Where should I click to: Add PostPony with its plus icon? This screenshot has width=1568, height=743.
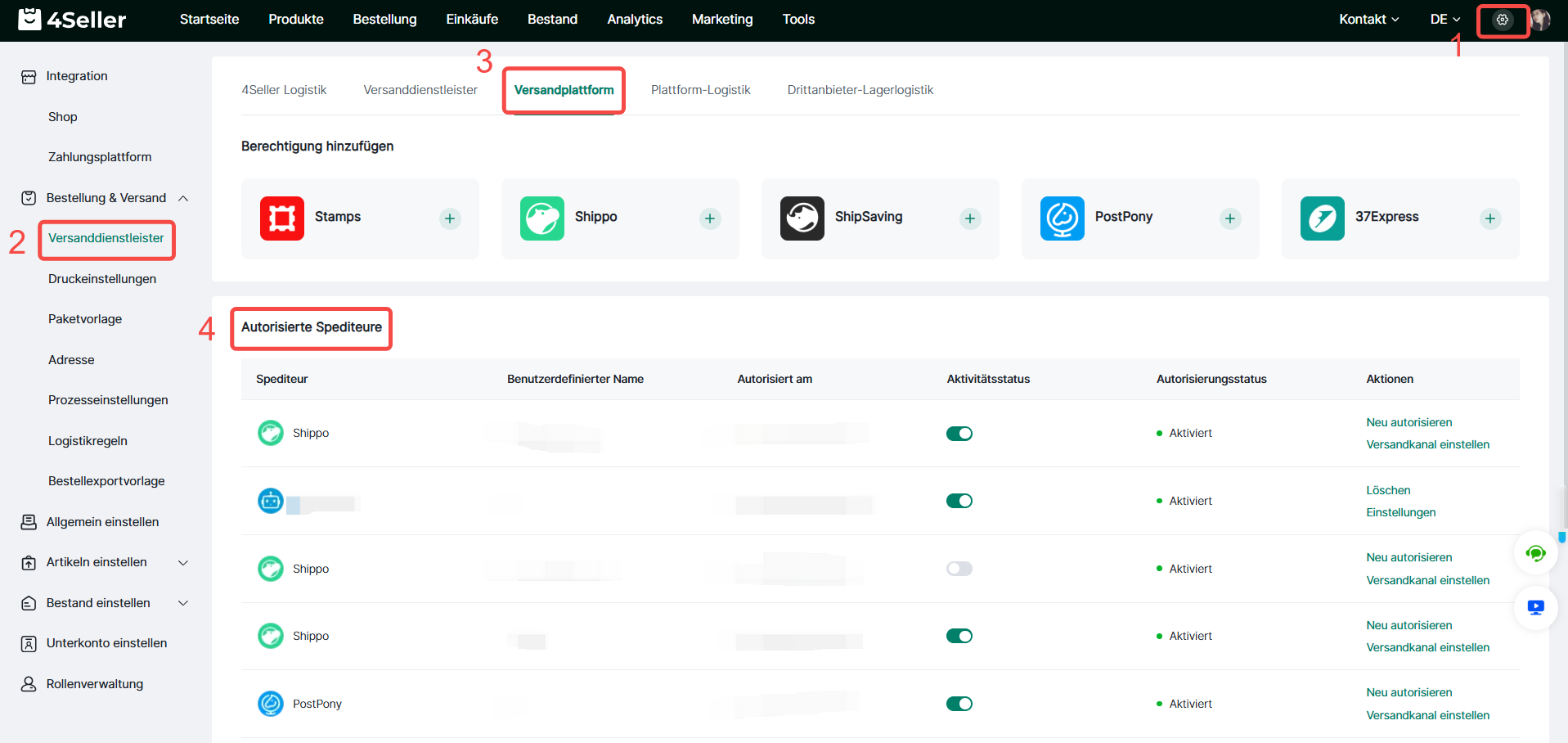click(x=1230, y=218)
